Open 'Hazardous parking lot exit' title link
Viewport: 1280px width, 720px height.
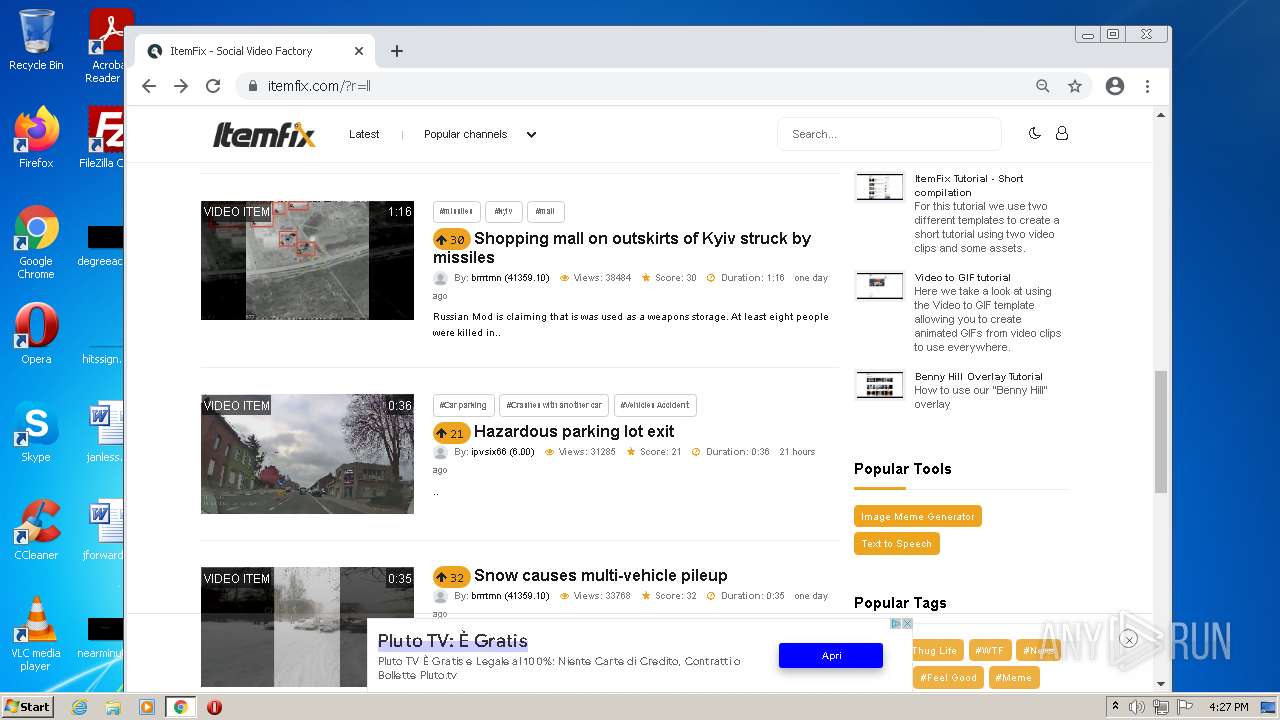[574, 431]
